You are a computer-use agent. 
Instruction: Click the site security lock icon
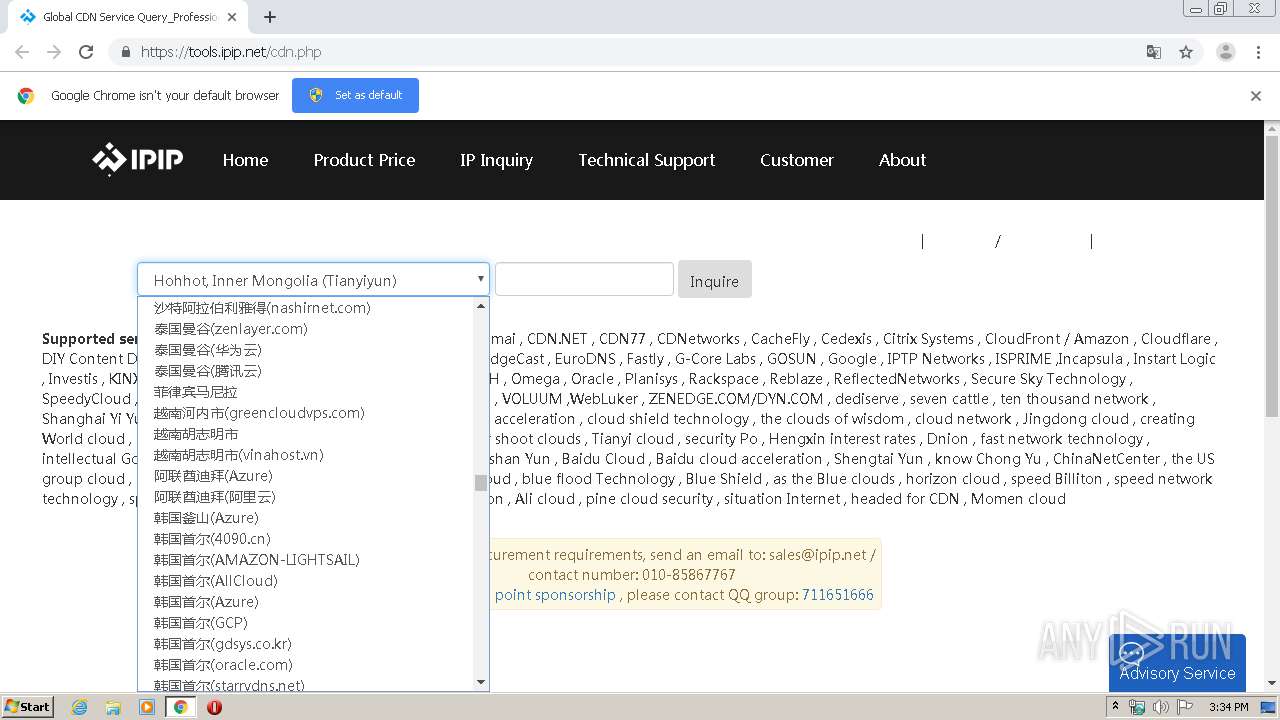125,52
